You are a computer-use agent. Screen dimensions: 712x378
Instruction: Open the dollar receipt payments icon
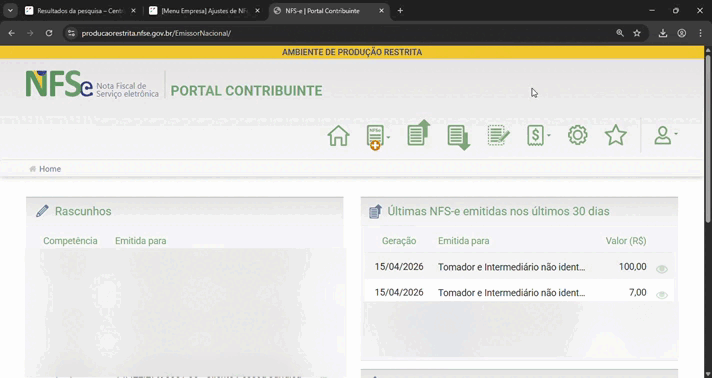[x=536, y=135]
